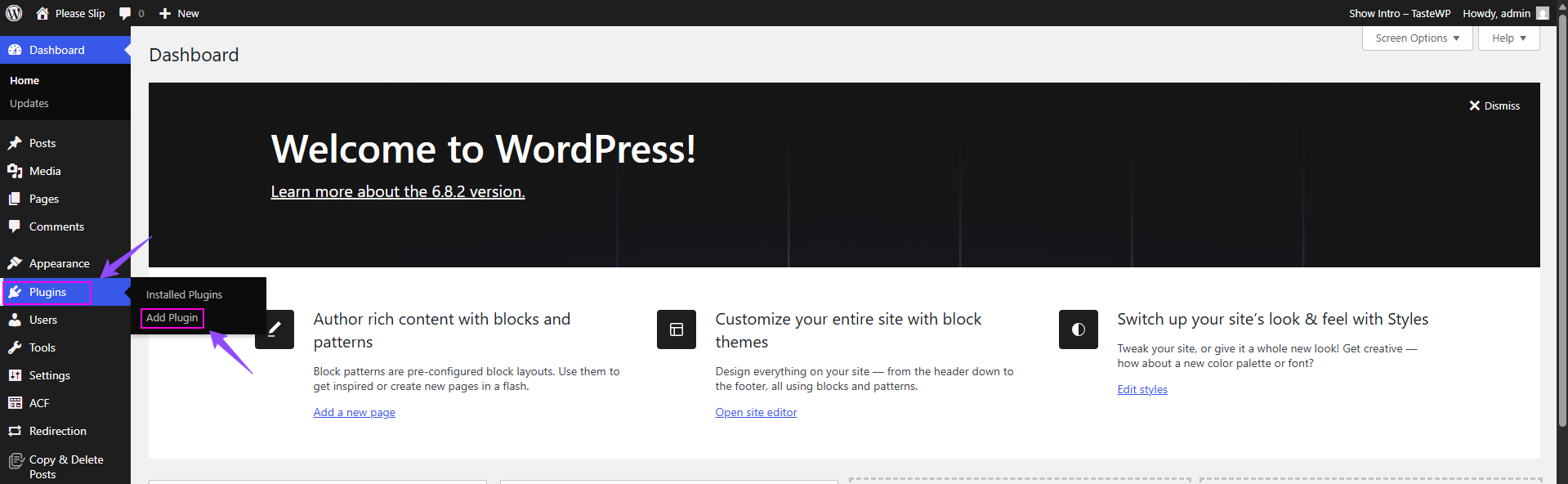1568x484 pixels.
Task: Open the Settings menu label
Action: [x=50, y=375]
